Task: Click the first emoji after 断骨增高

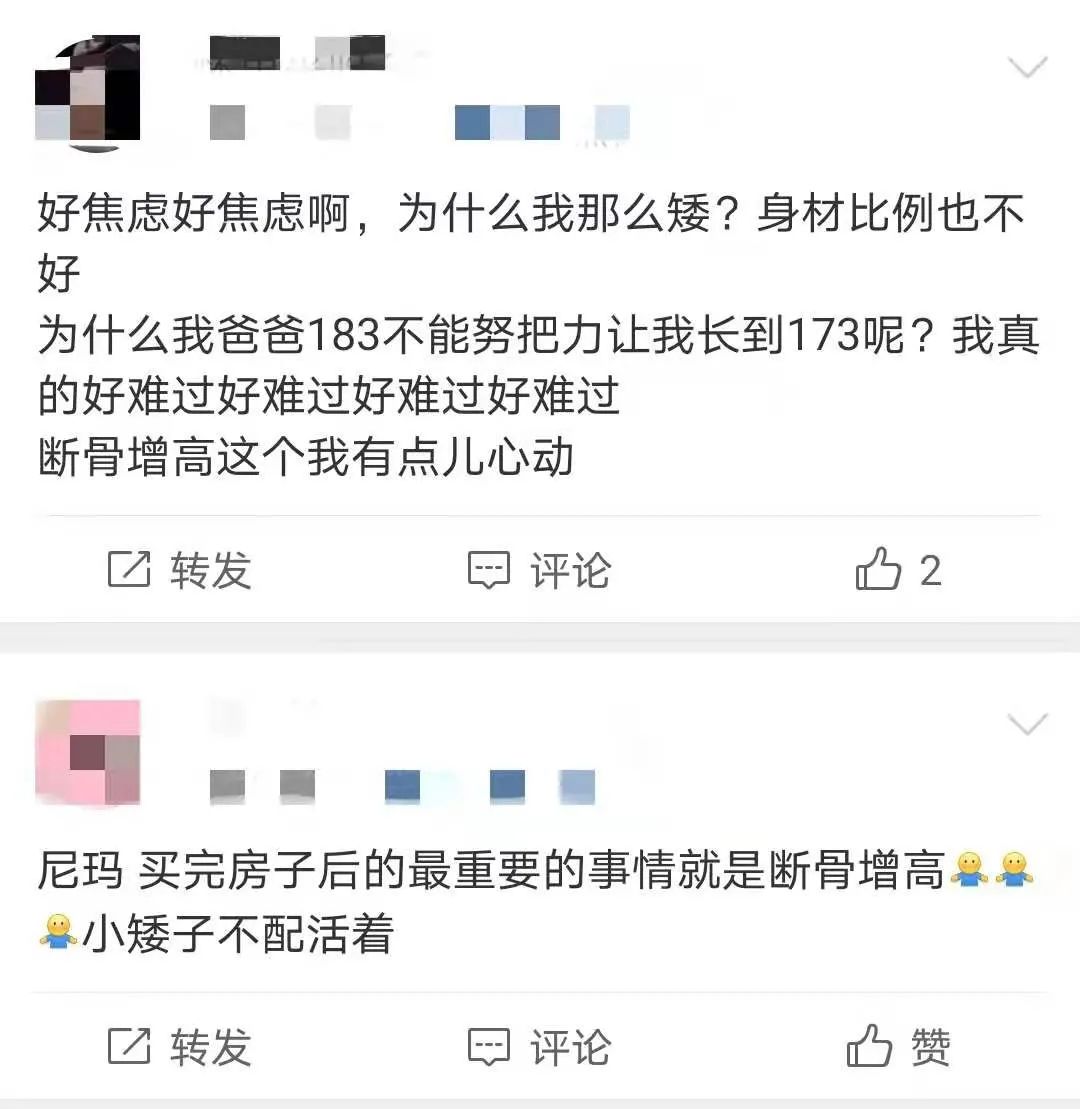Action: 969,869
